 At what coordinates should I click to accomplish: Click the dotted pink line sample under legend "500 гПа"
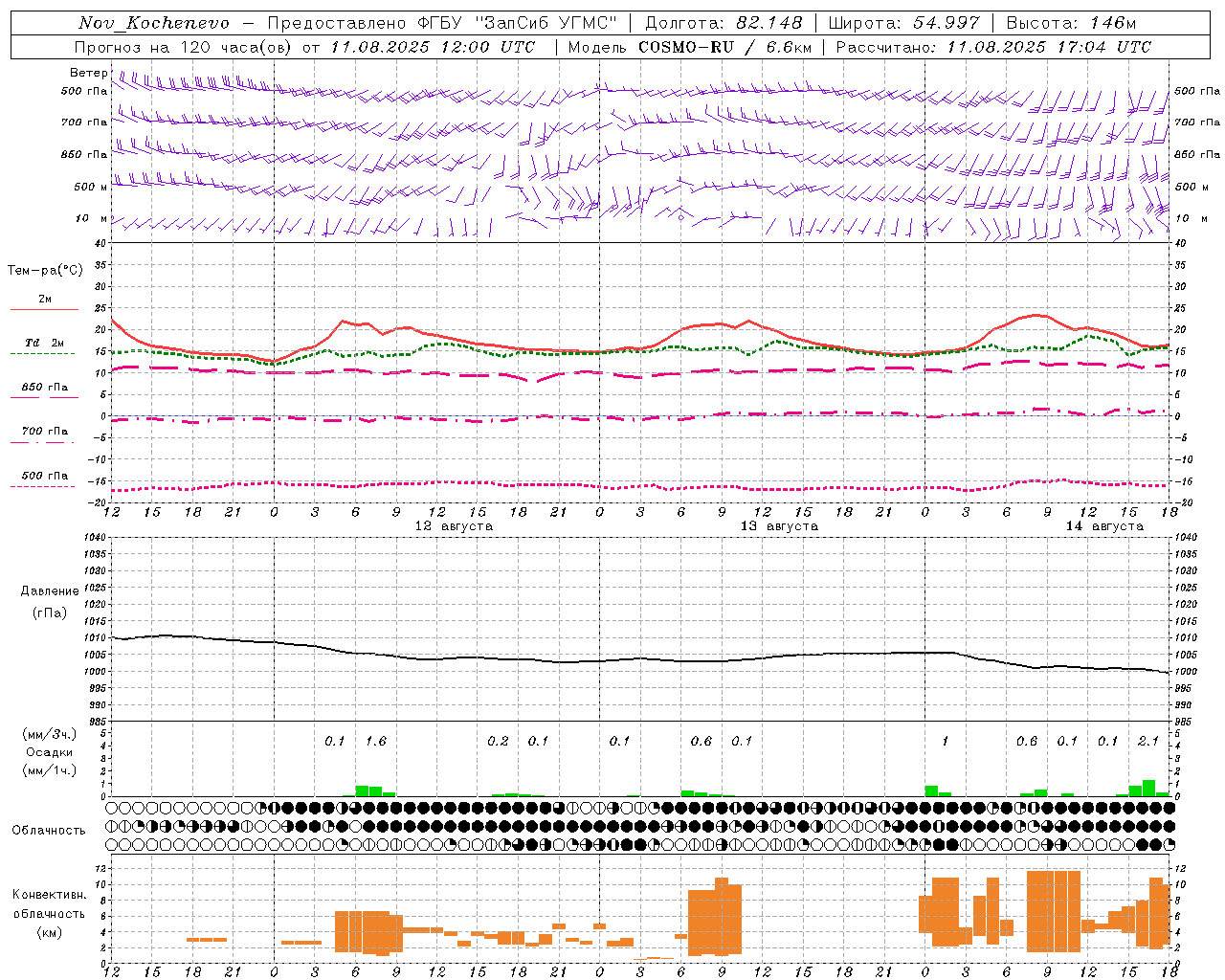[42, 487]
